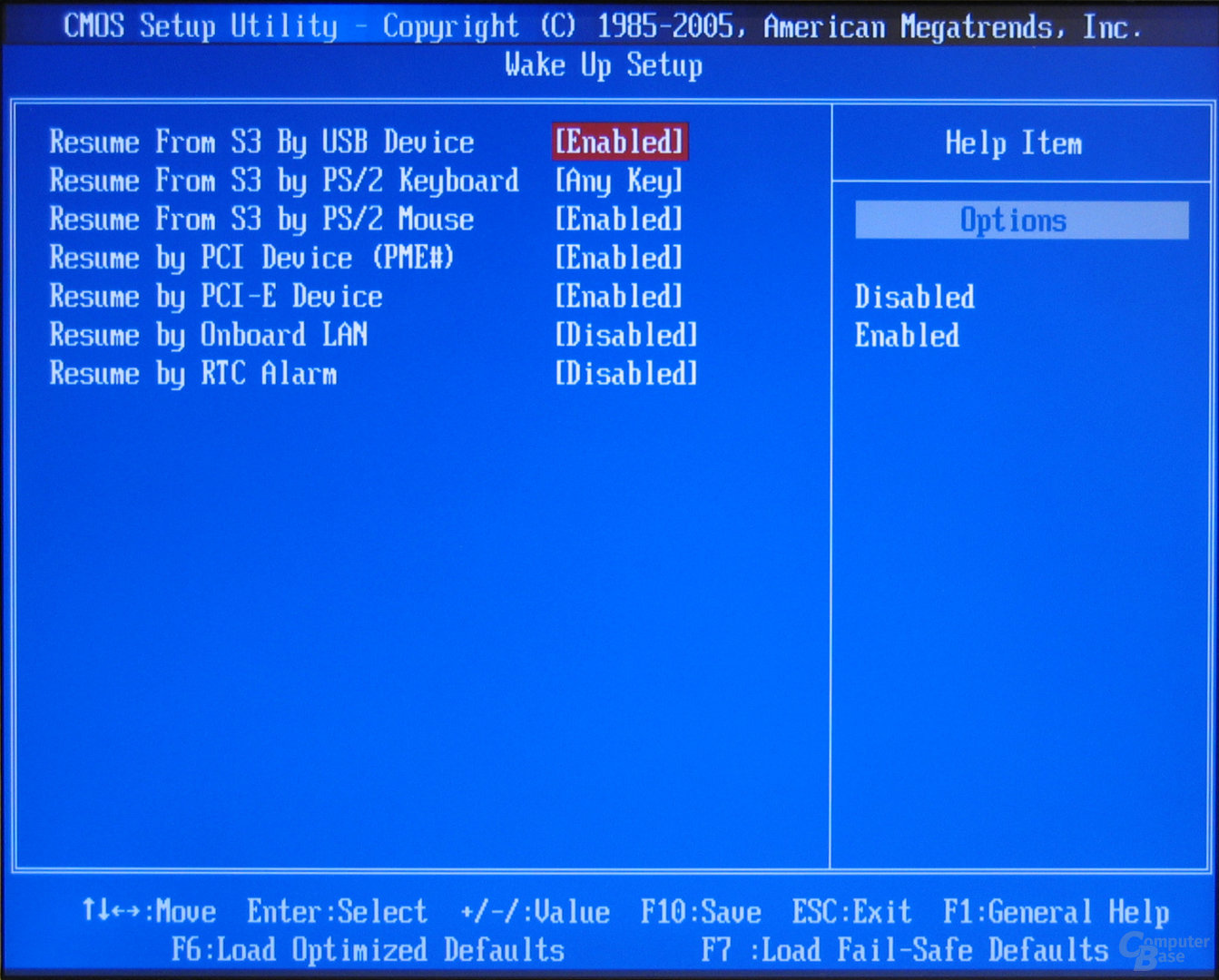This screenshot has width=1219, height=980.
Task: Click the +/-/:Value hint
Action: pyautogui.click(x=535, y=911)
